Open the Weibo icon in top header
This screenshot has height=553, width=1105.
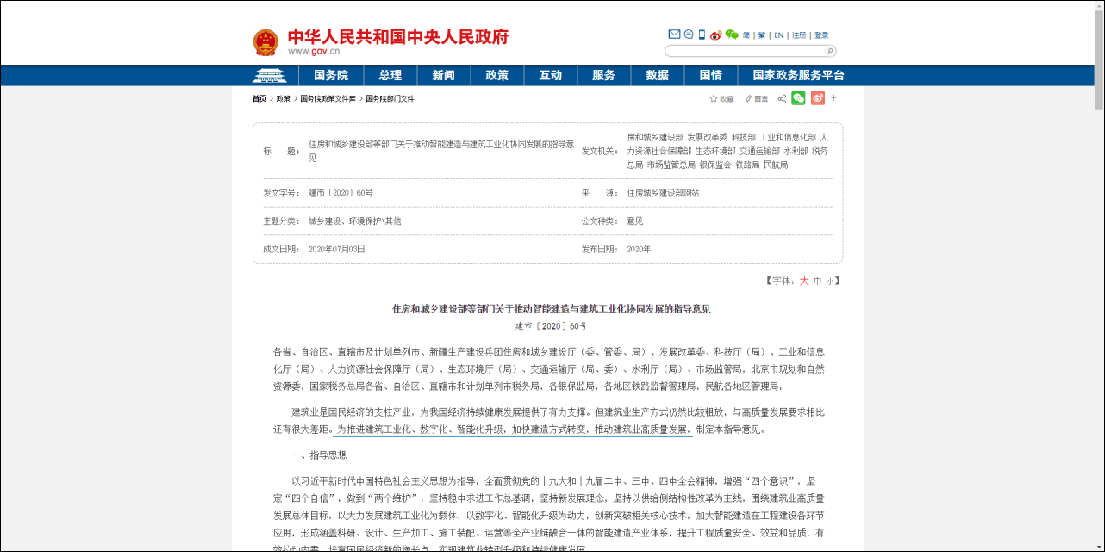(715, 35)
